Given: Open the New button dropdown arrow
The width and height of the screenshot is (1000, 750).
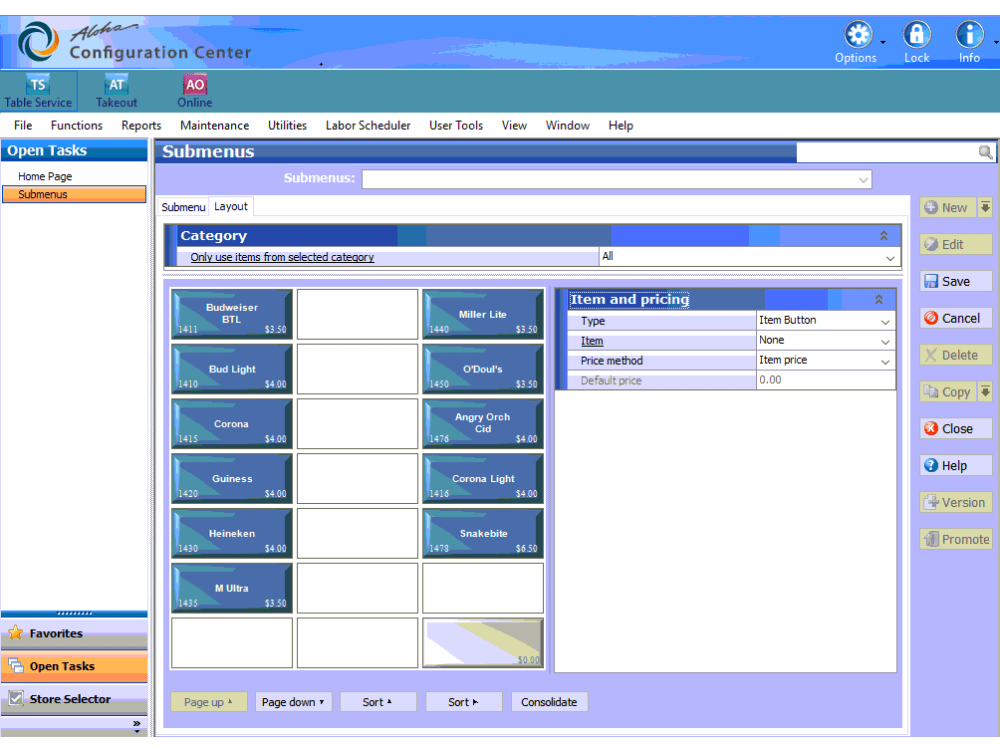Looking at the screenshot, I should tap(985, 207).
